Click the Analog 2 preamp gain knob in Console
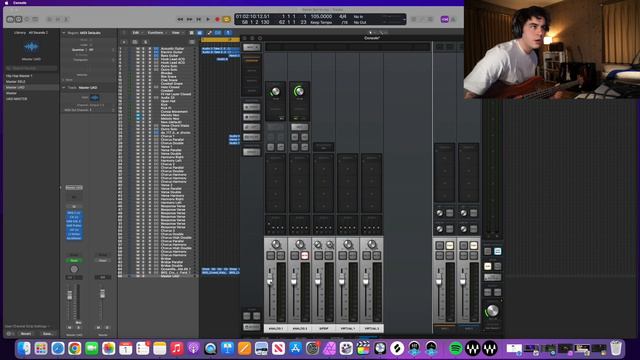Screen dimensions: 640x360 [300, 91]
